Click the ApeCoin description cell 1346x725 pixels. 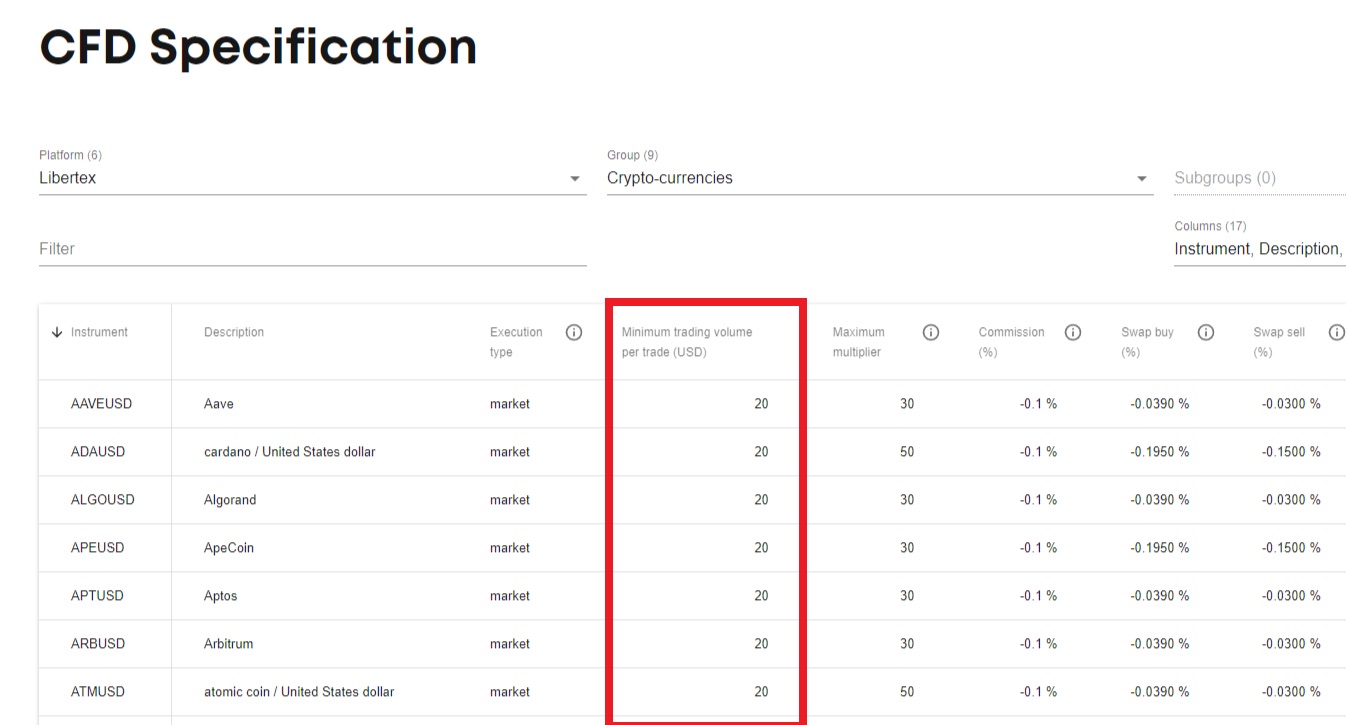click(229, 548)
